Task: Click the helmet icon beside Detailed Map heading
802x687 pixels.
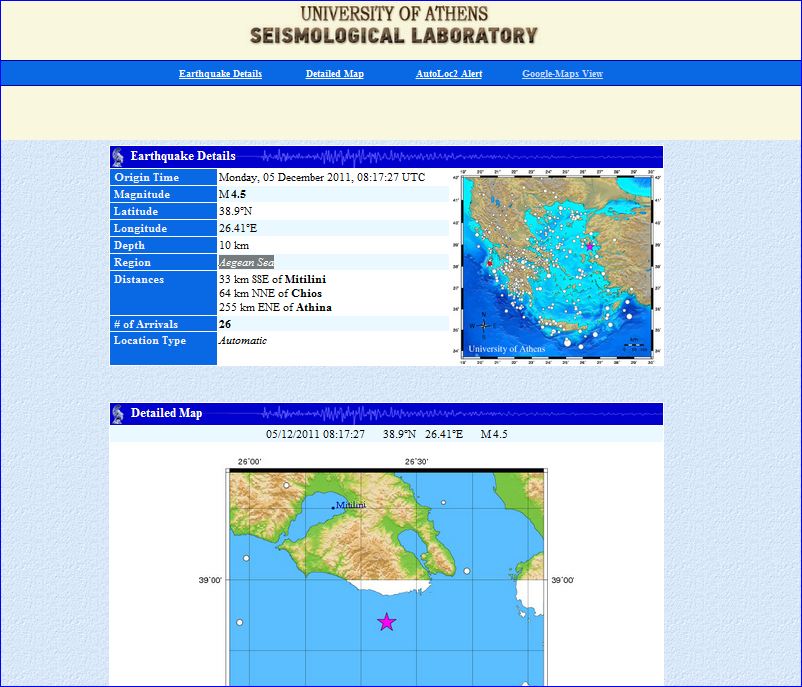Action: (118, 414)
